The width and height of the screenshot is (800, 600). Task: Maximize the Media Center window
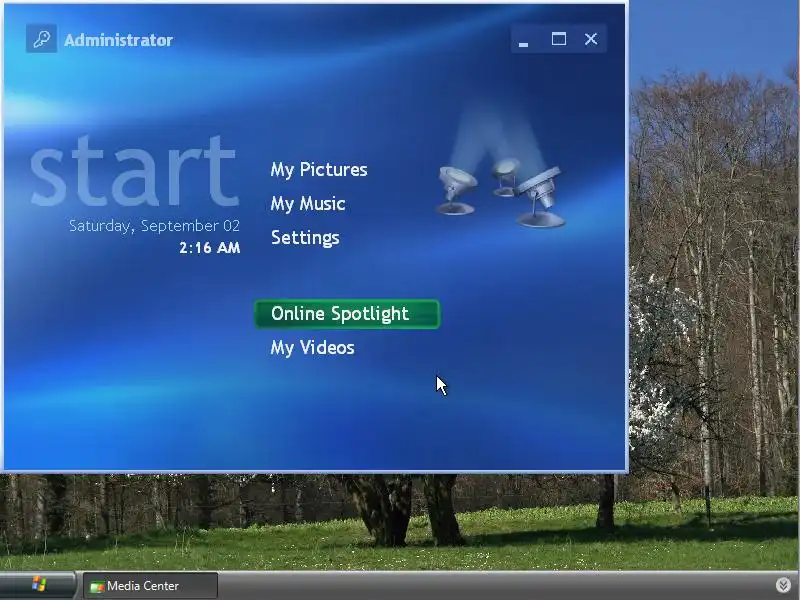[x=559, y=39]
